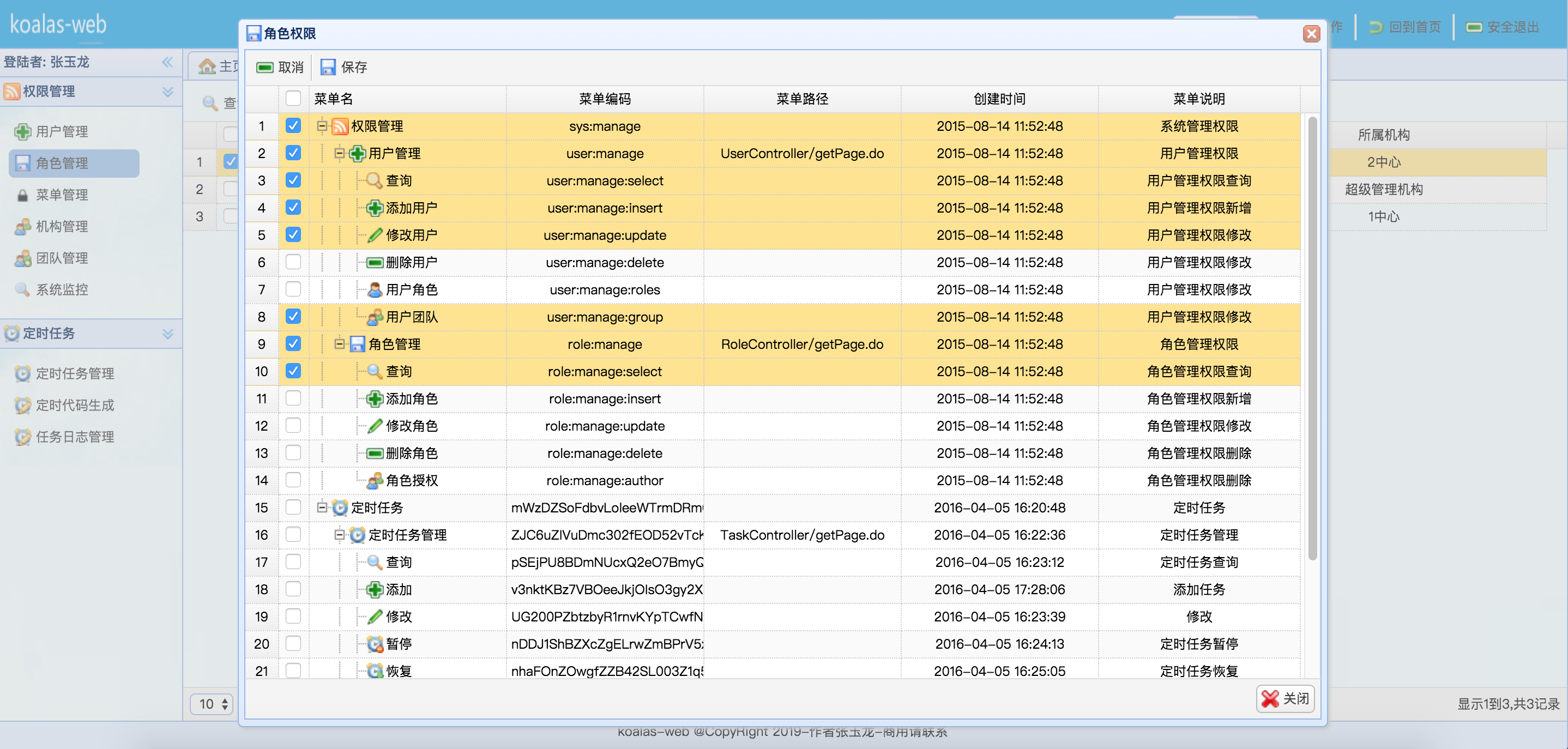Click the 2中心 cell in background grid
This screenshot has width=1568, height=749.
(x=1384, y=162)
